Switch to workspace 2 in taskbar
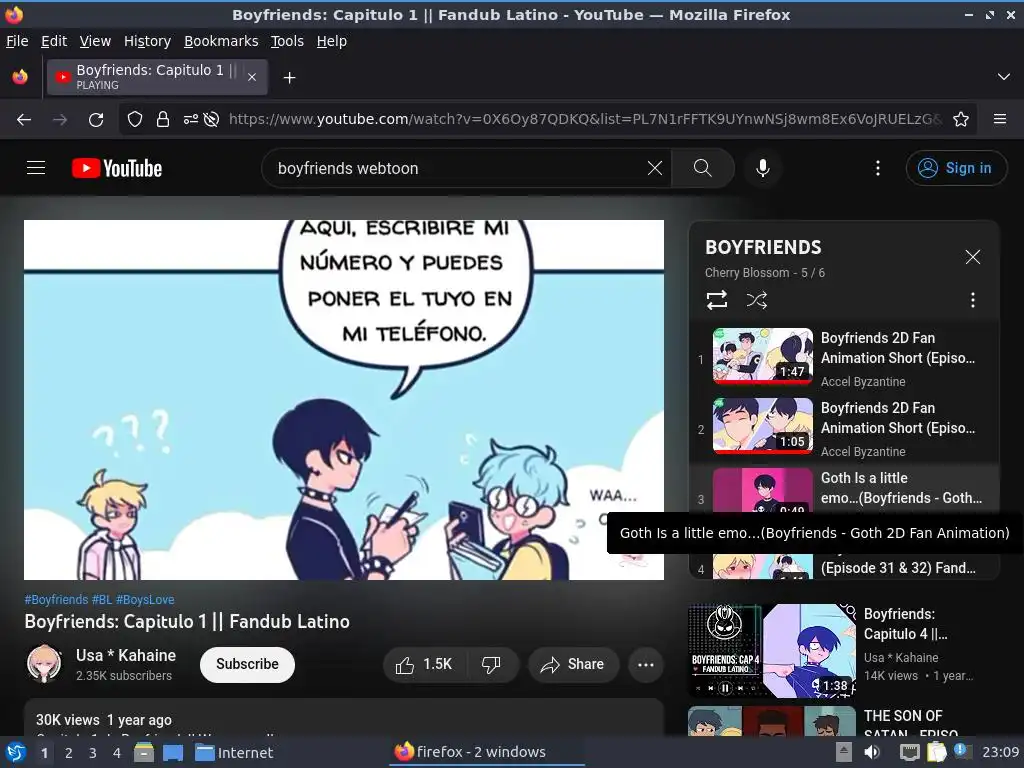This screenshot has width=1024, height=768. click(x=69, y=753)
